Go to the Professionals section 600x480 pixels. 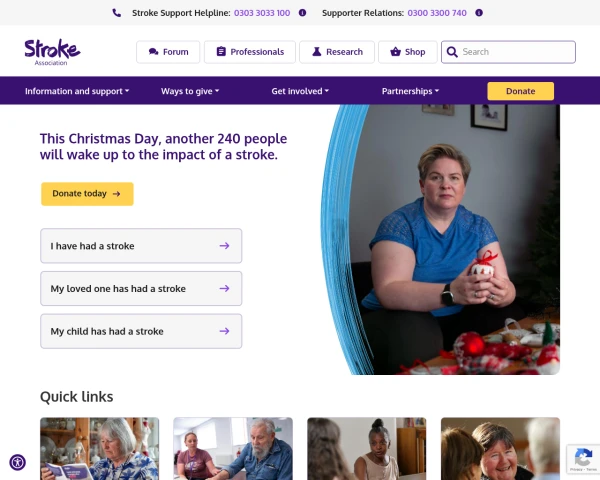coord(250,52)
